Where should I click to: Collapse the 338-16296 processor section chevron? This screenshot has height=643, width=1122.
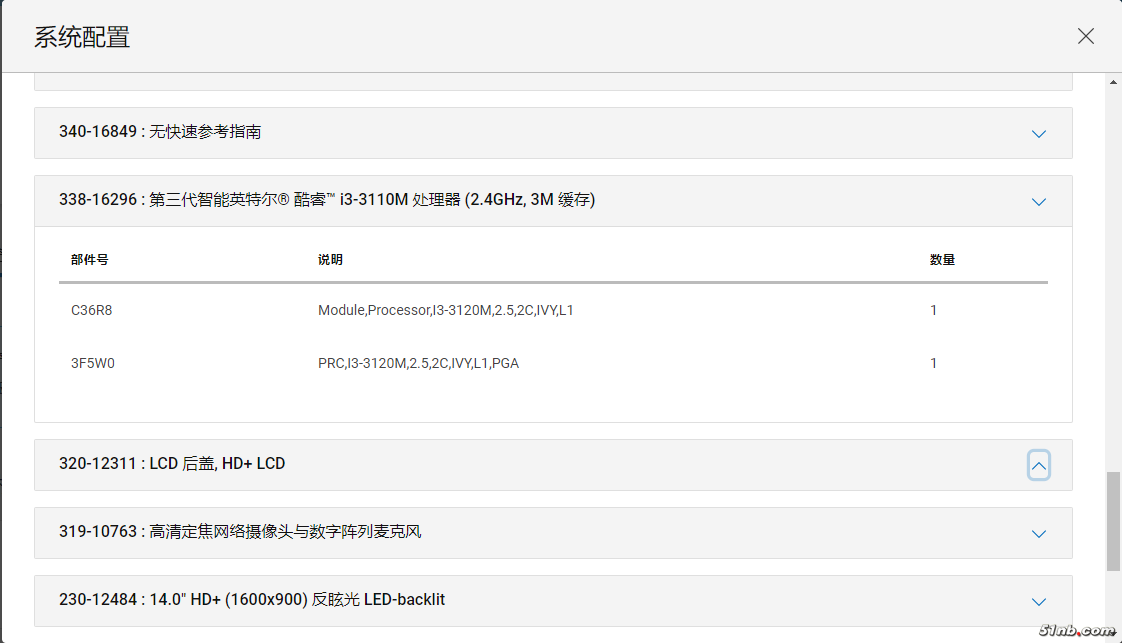point(1038,201)
